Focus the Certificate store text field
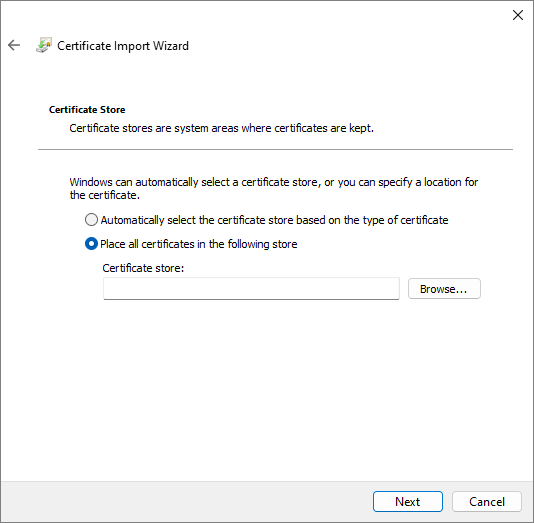This screenshot has width=534, height=523. point(251,289)
